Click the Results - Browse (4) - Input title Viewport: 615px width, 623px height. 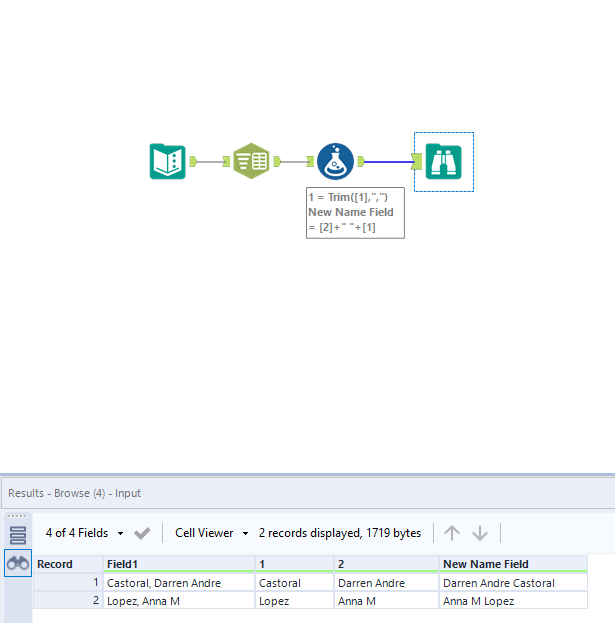pyautogui.click(x=74, y=493)
